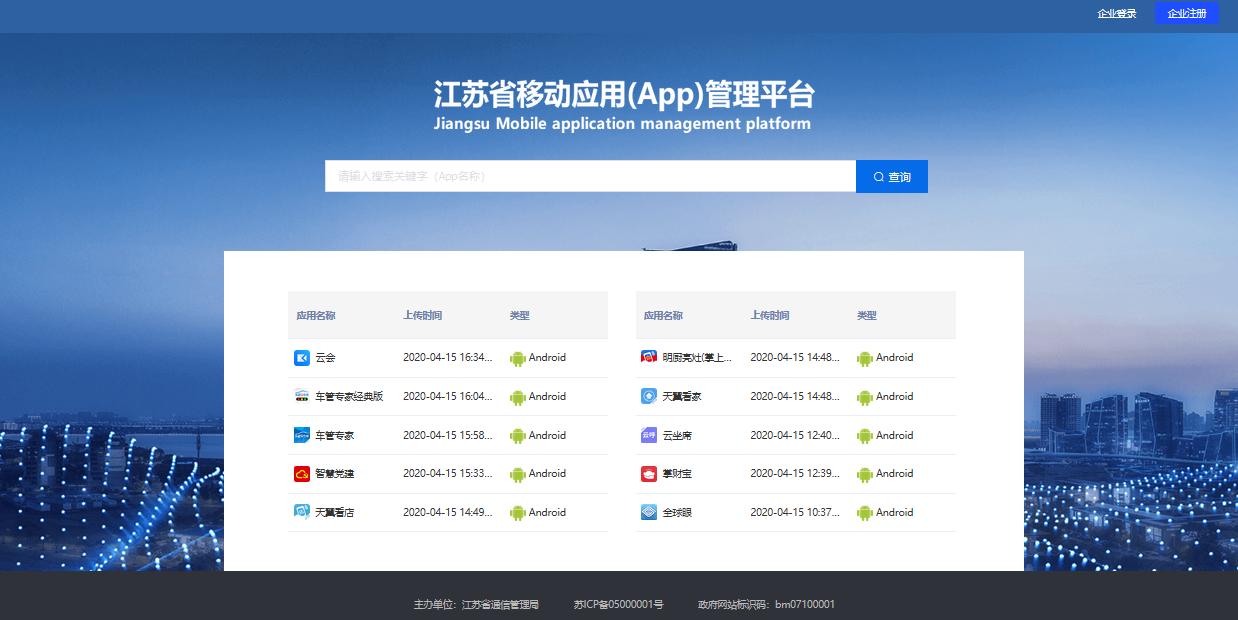This screenshot has height=620, width=1238.
Task: Open the 天翼看店 app icon
Action: pos(301,512)
